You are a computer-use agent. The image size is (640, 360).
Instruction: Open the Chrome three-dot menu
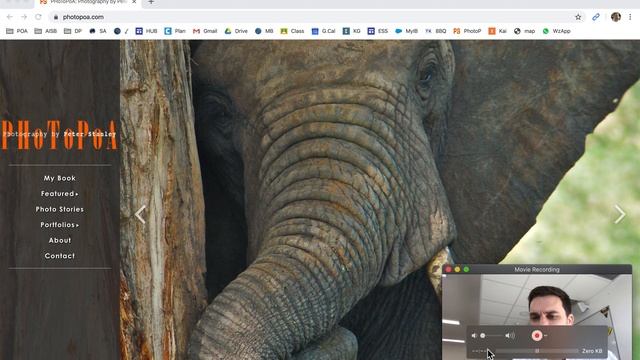tap(630, 17)
